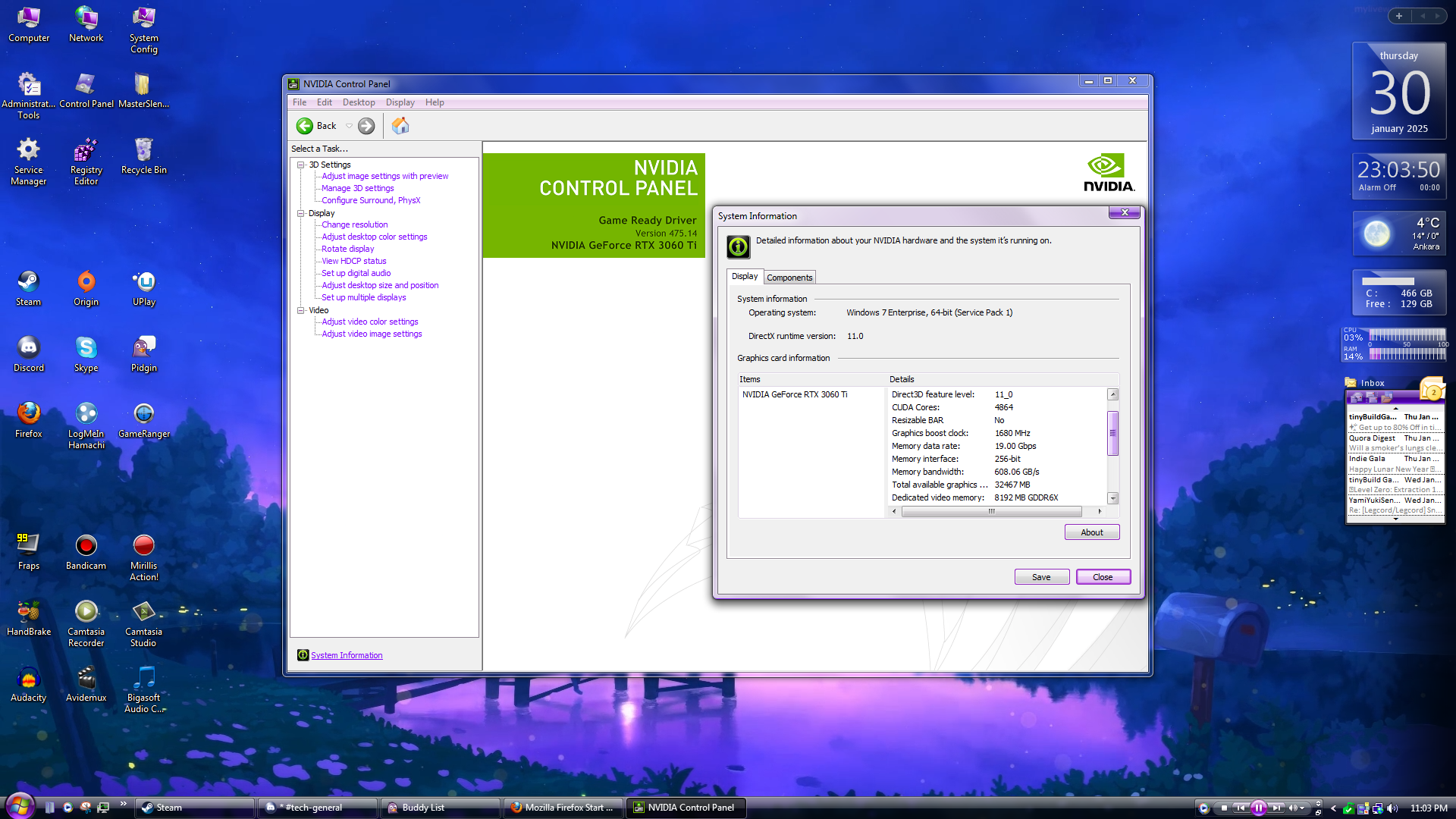Click the green Back arrow icon

tap(305, 126)
